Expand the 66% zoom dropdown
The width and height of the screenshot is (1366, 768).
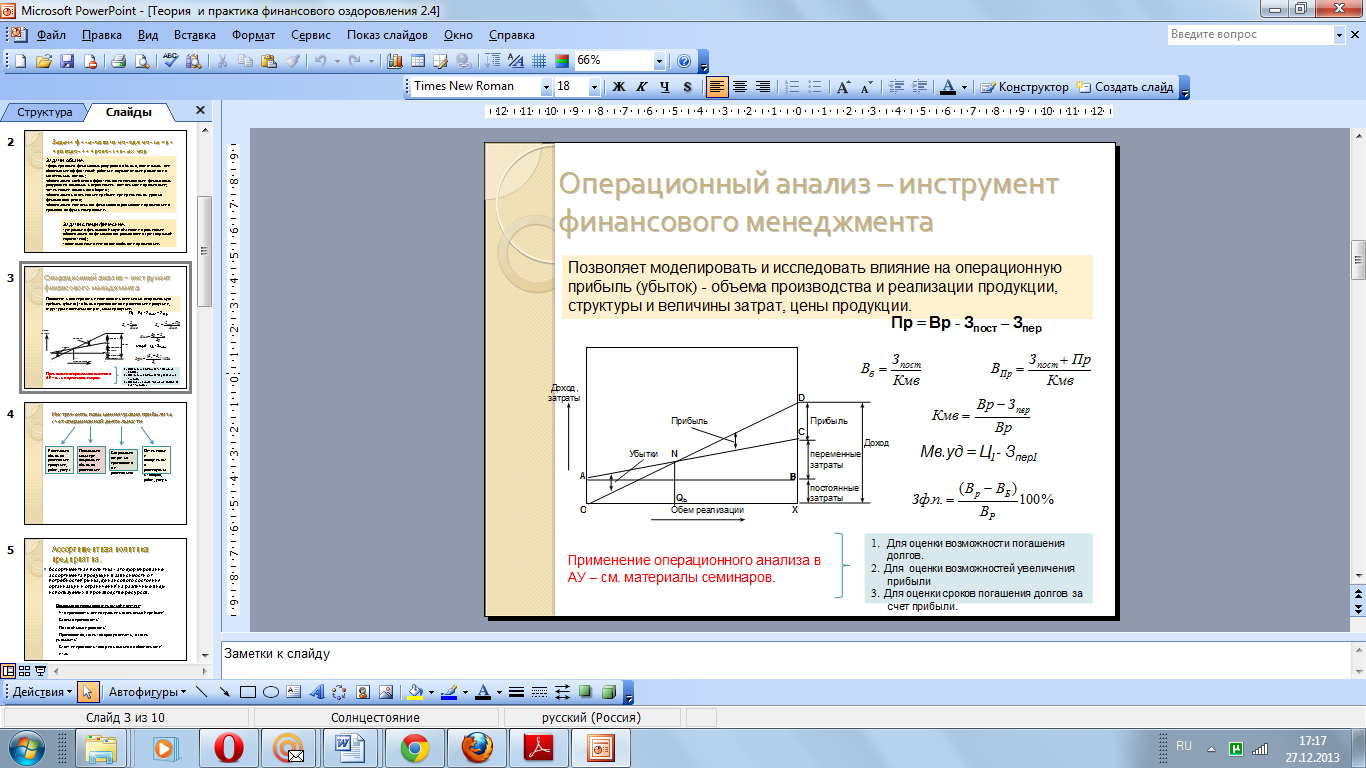658,61
